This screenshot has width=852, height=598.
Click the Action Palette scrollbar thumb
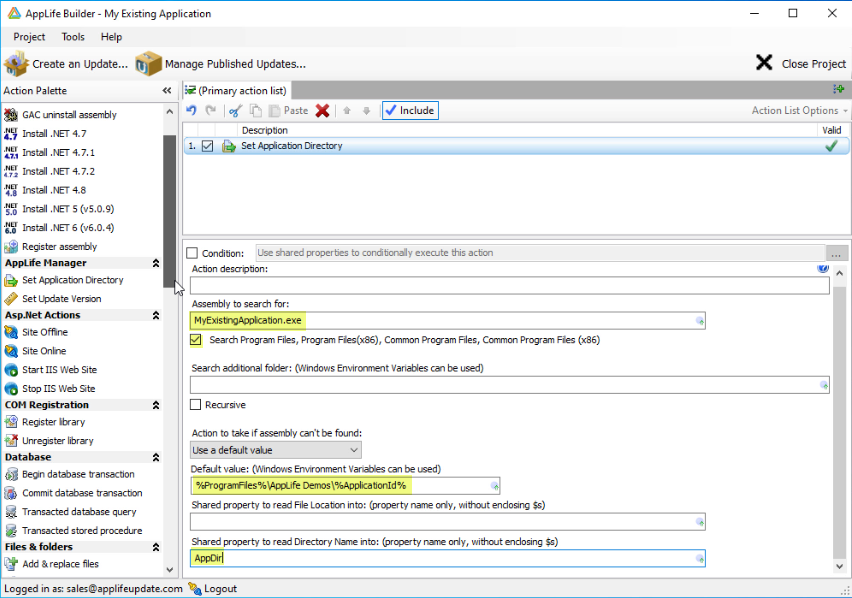click(170, 211)
